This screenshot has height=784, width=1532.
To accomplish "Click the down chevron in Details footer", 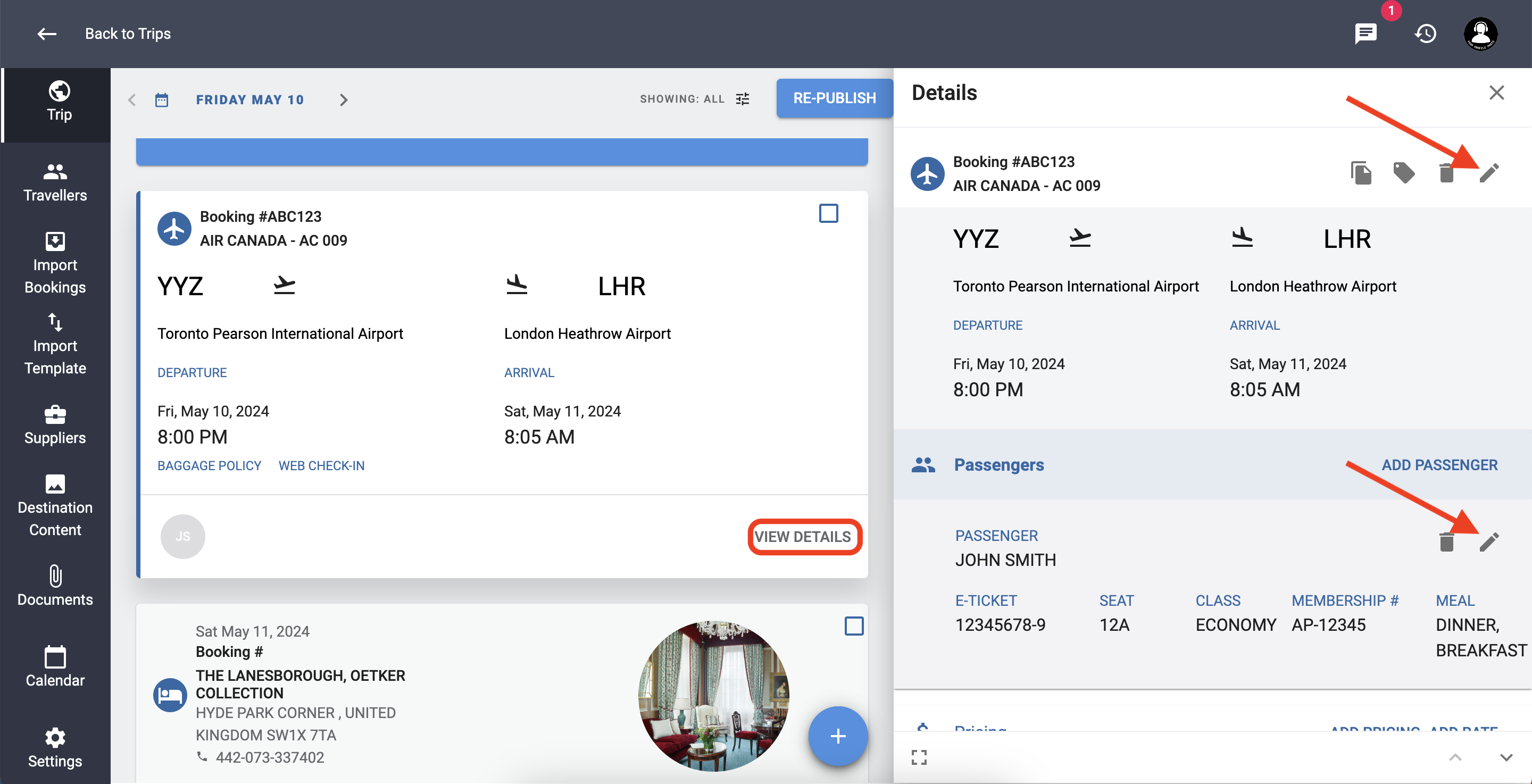I will click(x=1506, y=757).
